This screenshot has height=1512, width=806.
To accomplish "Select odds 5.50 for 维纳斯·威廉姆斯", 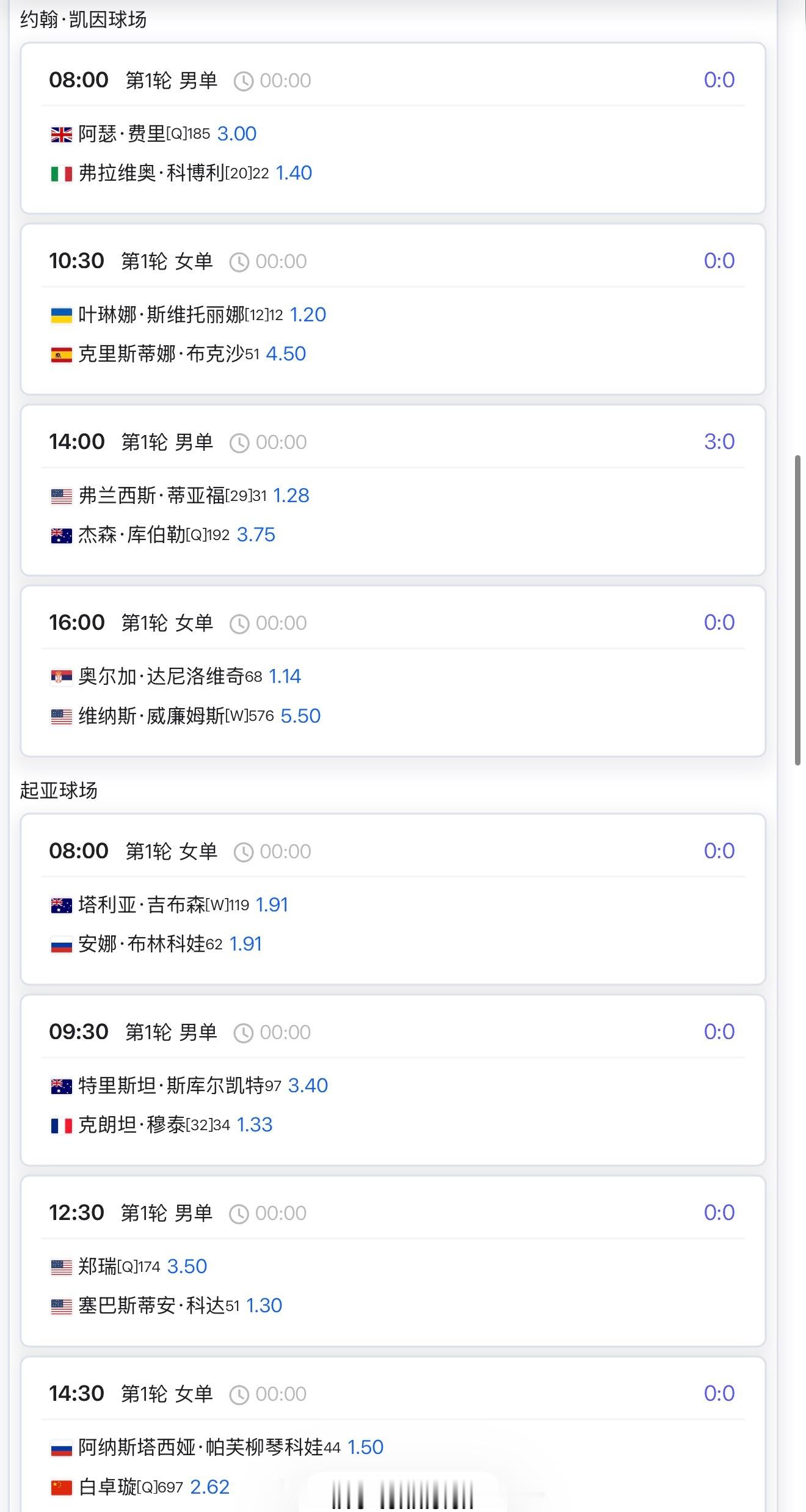I will point(300,715).
